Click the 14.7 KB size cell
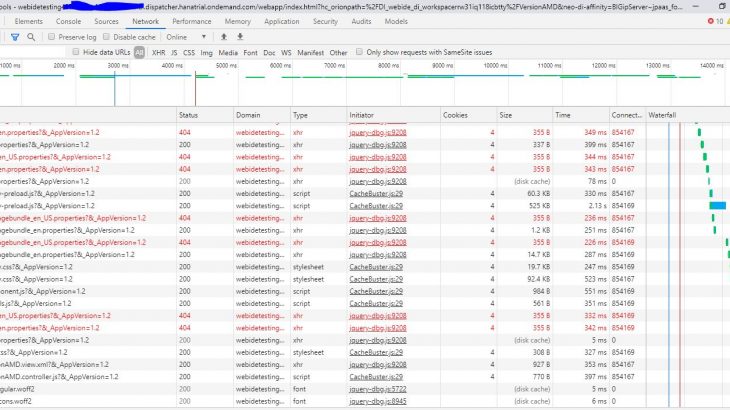Viewport: 730px width, 410px height. point(539,255)
